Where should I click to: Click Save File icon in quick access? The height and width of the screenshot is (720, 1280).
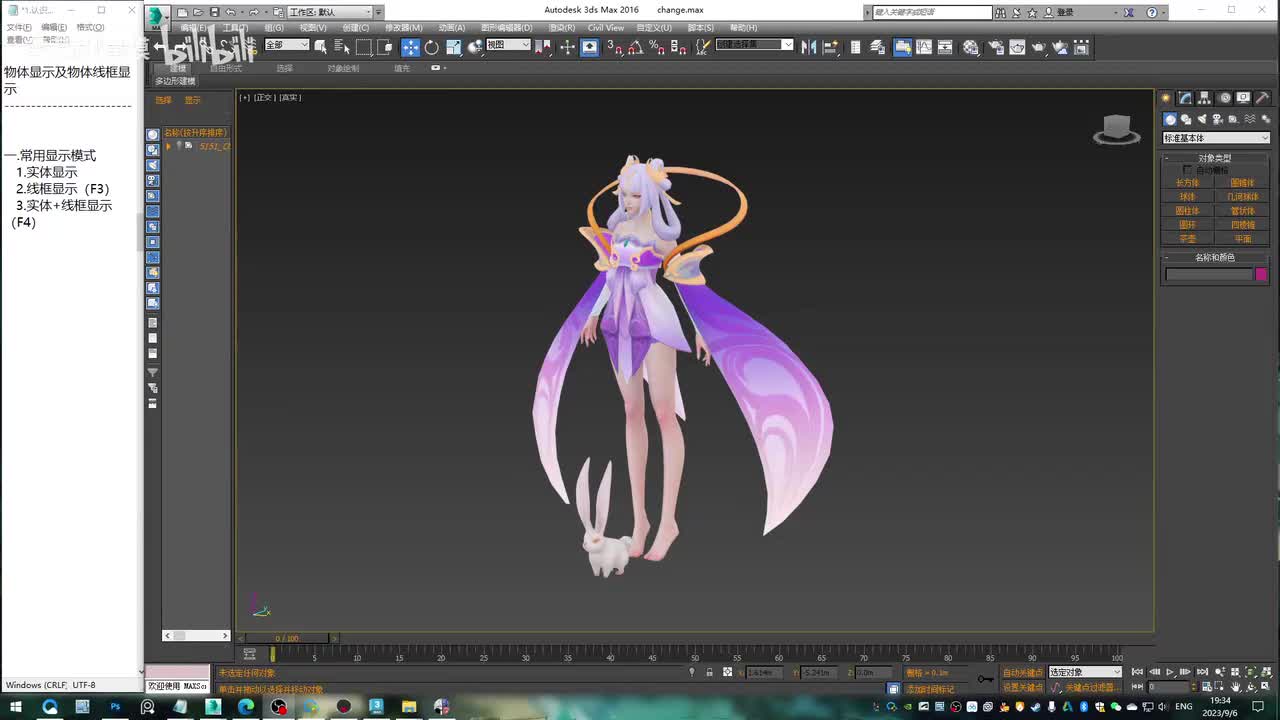[214, 12]
